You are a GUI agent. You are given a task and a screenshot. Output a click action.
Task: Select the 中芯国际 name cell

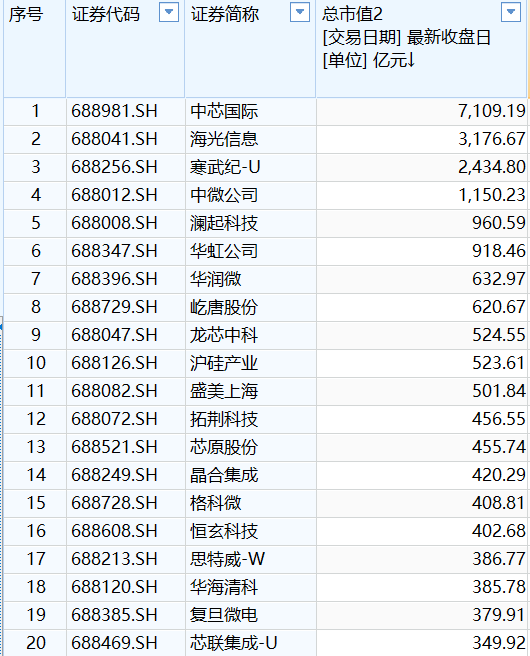[x=250, y=111]
